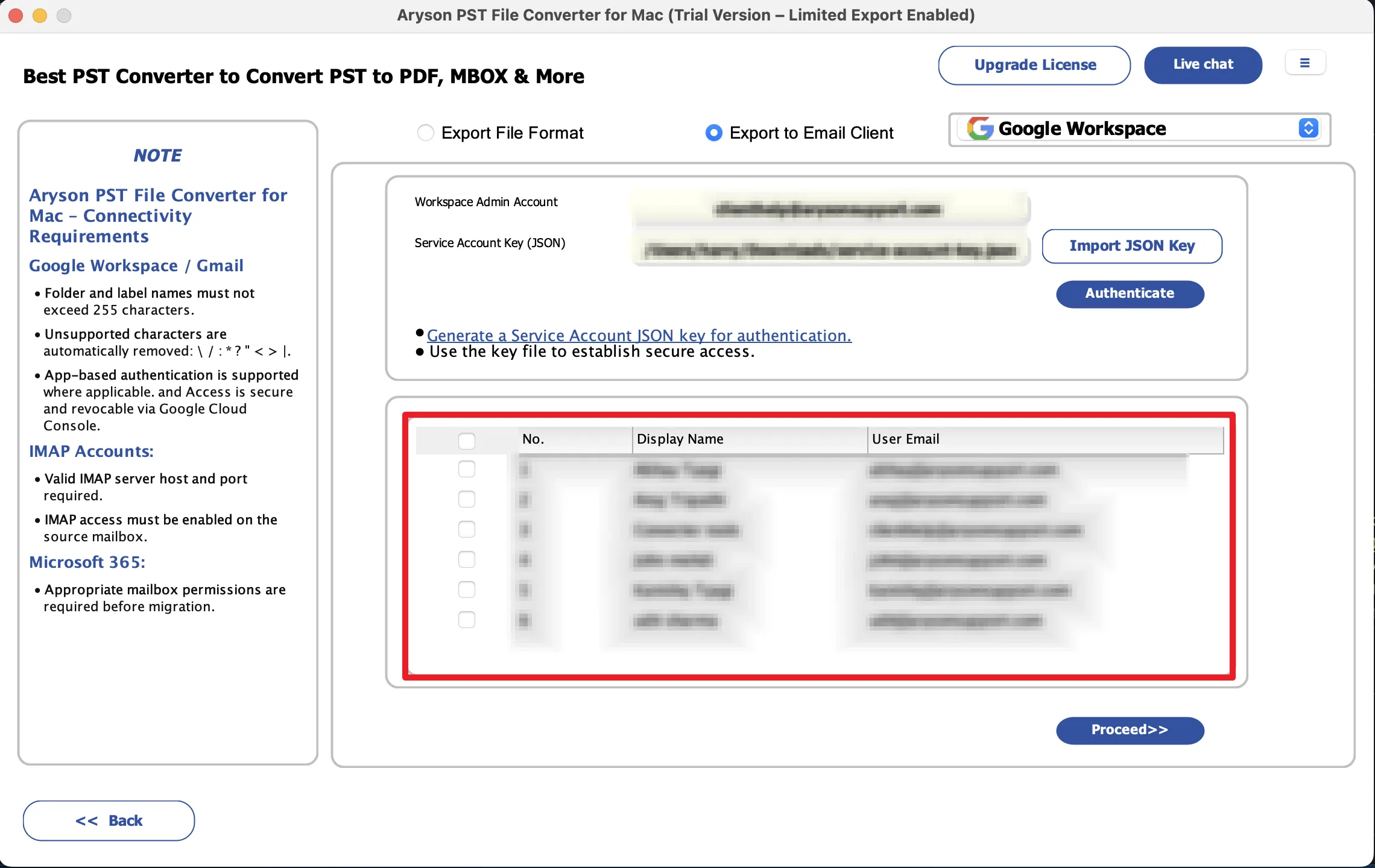Select the Export to Email Client option
The height and width of the screenshot is (868, 1375).
714,133
